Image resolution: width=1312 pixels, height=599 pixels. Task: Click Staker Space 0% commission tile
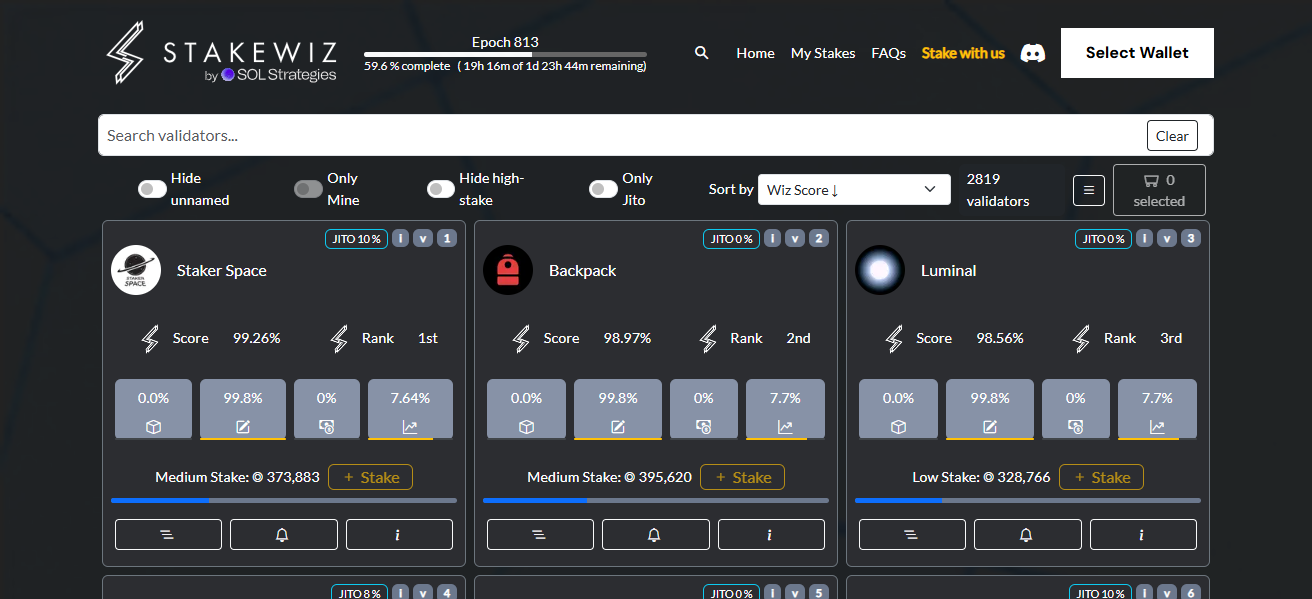[327, 409]
